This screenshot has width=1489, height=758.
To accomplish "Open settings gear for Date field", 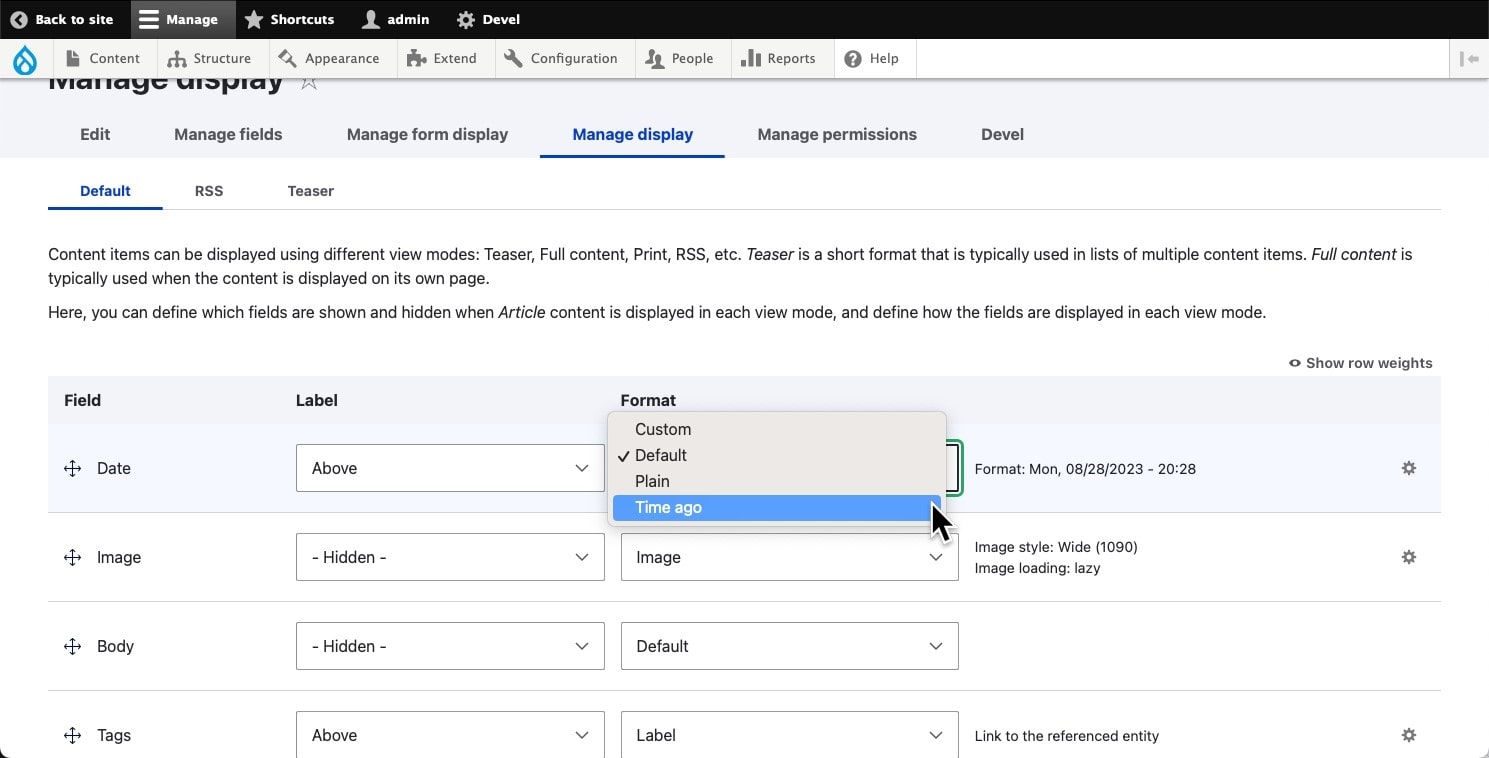I will click(x=1409, y=468).
